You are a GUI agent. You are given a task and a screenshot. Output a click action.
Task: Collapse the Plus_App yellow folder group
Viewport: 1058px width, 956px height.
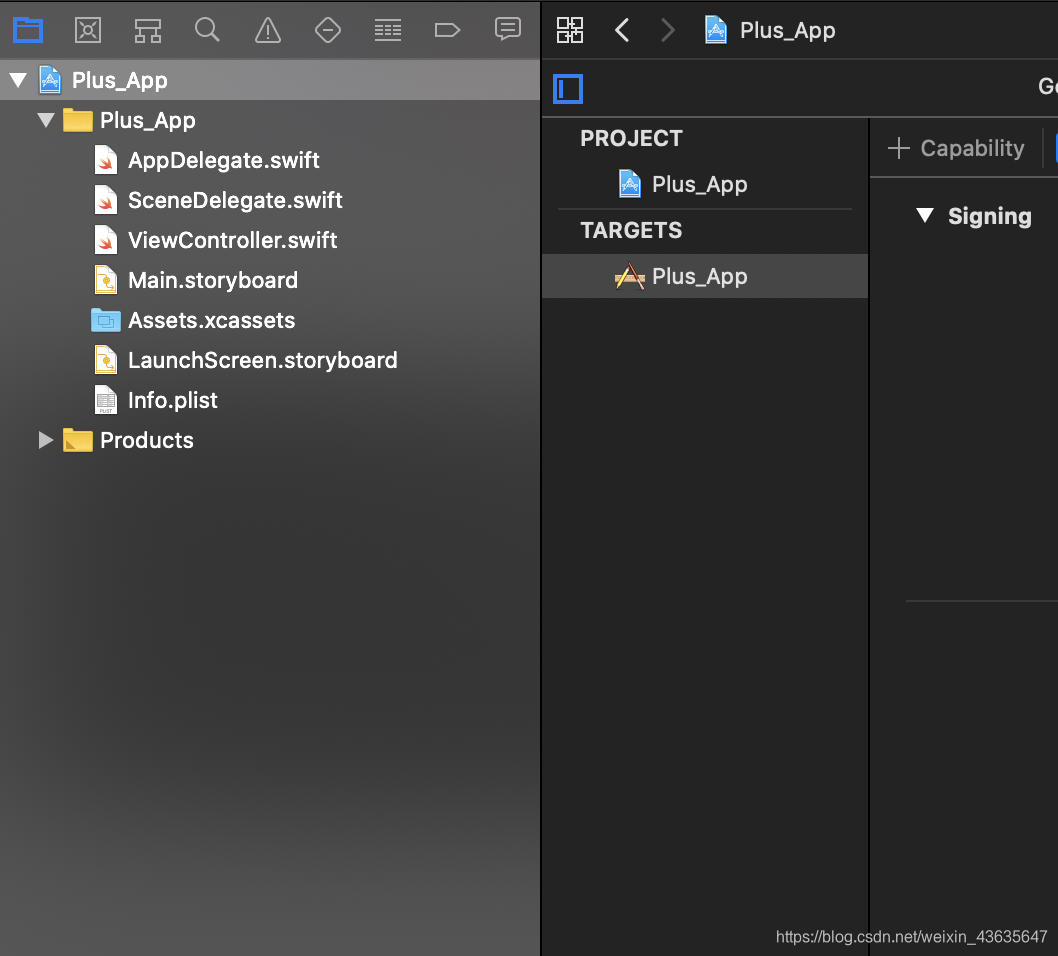click(x=46, y=121)
